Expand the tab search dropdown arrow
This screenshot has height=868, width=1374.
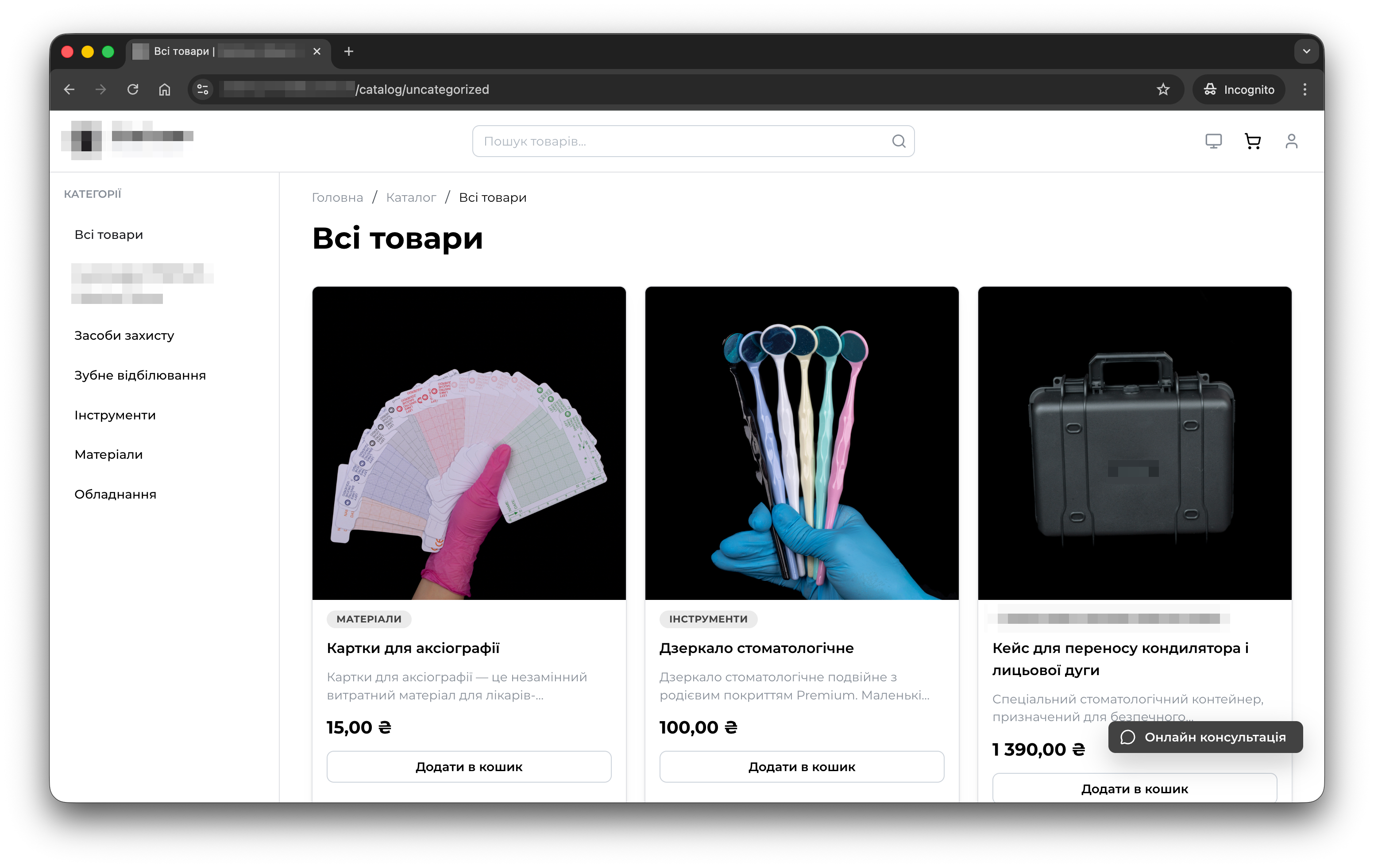click(x=1306, y=51)
